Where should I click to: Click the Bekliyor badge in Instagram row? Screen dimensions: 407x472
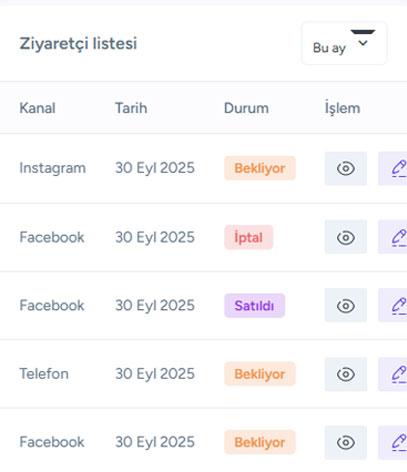[260, 168]
